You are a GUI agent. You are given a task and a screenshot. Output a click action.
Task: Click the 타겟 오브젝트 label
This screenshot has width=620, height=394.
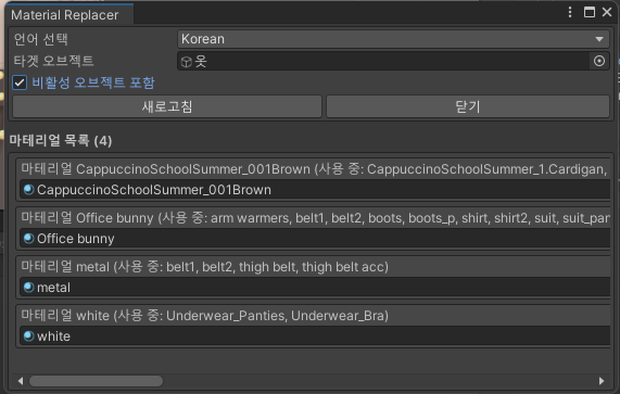[53, 61]
